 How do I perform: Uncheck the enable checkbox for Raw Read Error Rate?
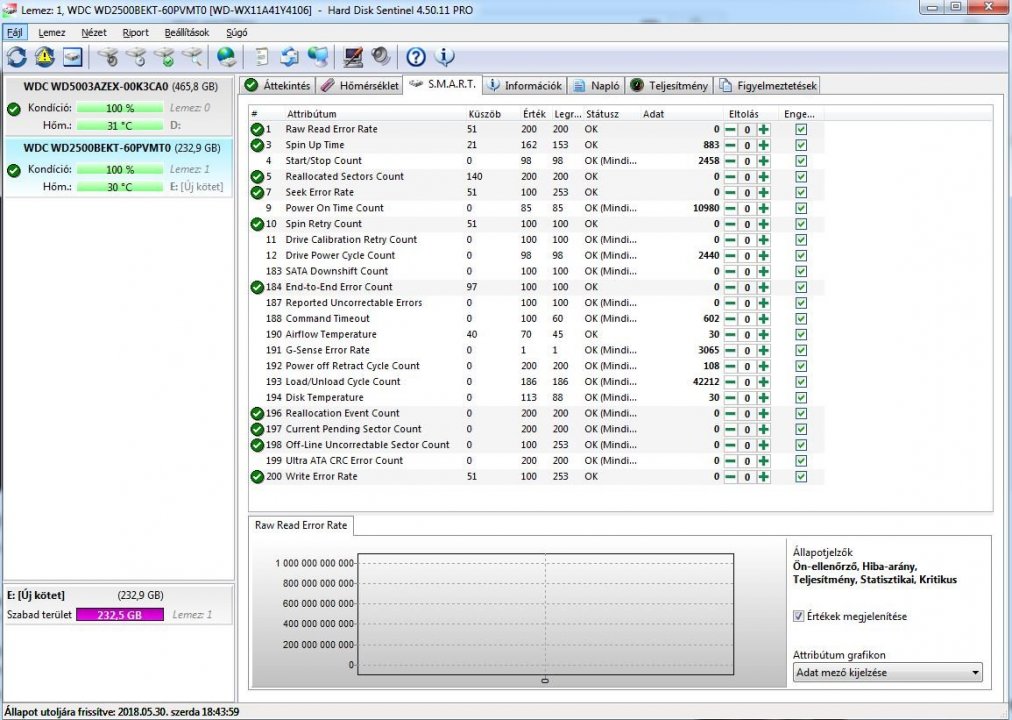click(801, 129)
